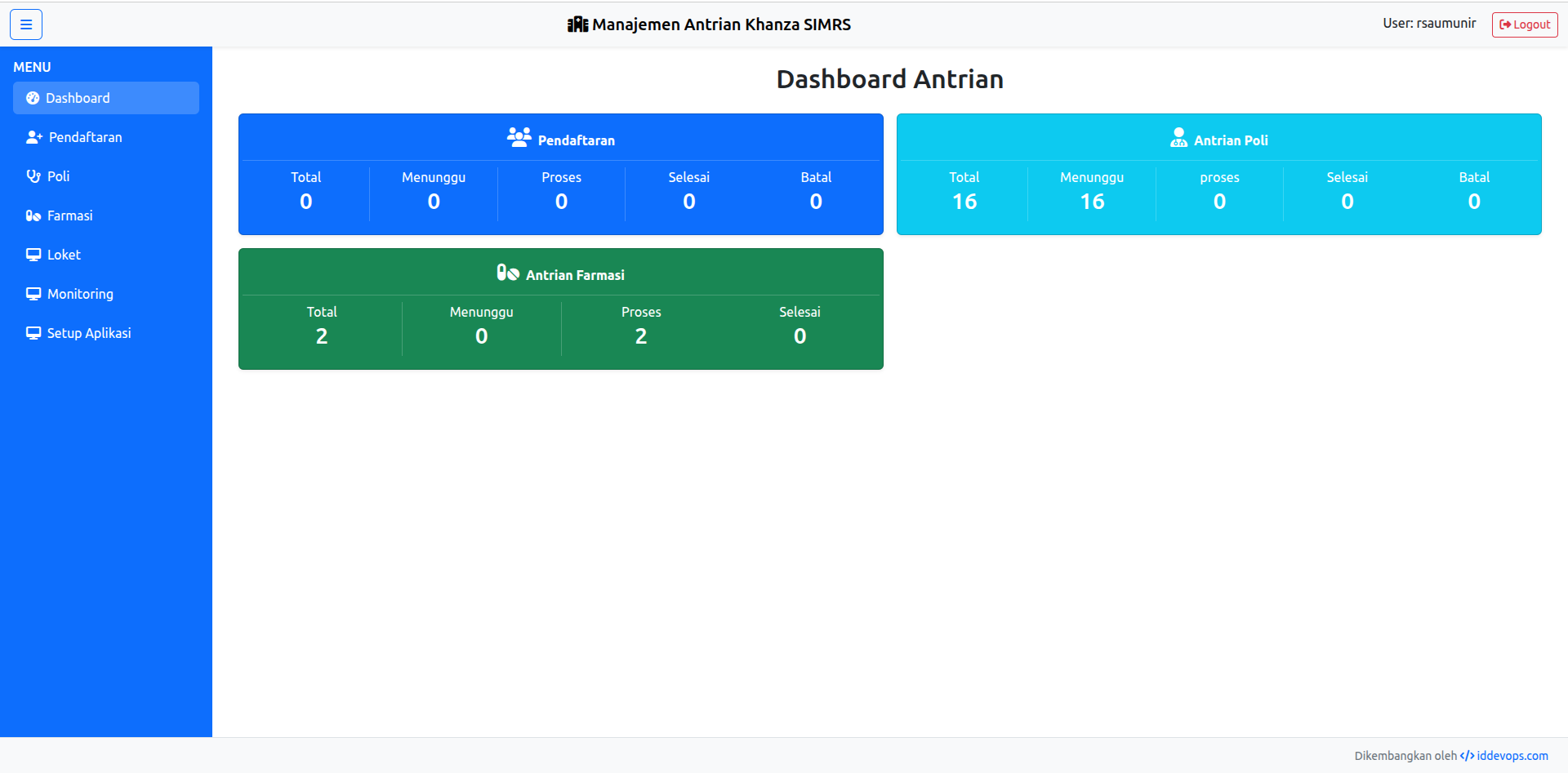Click the Antrian Poli proses count

[x=1219, y=202]
